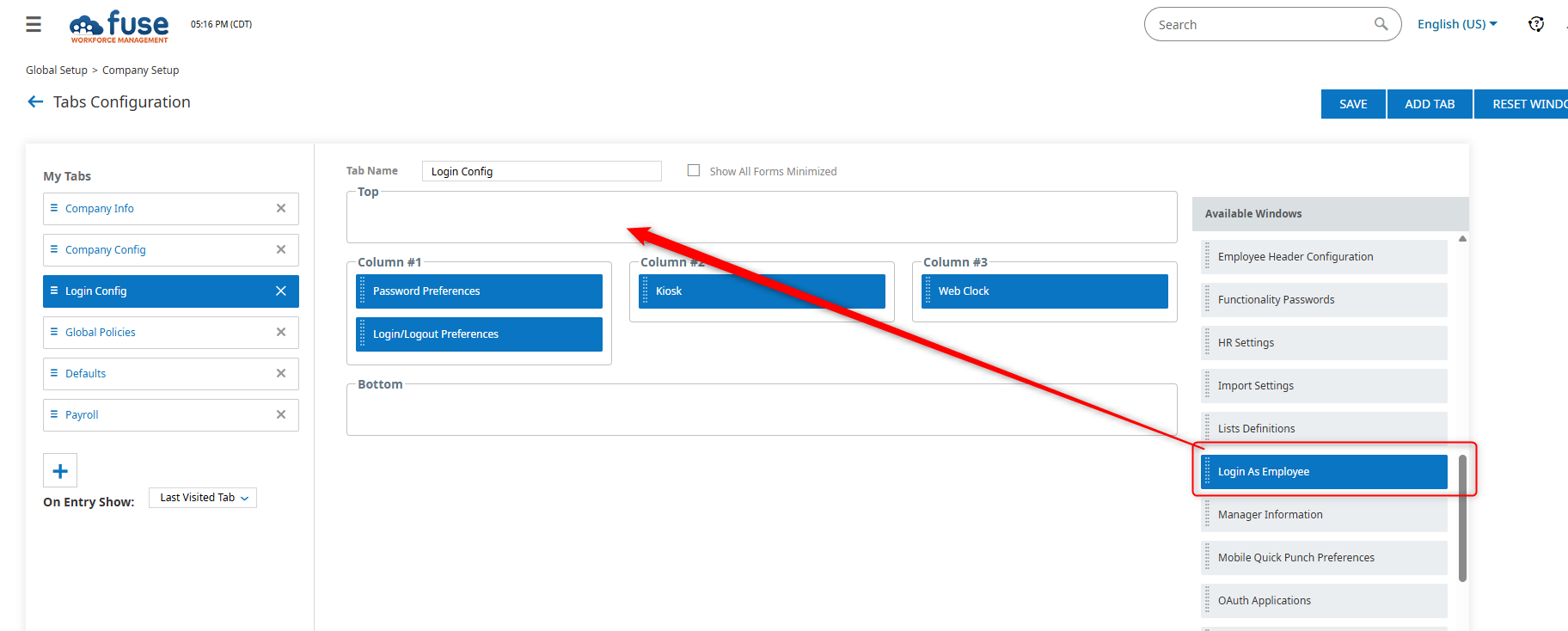Remove the Company Info tab with X
This screenshot has height=631, width=1568.
click(x=281, y=209)
